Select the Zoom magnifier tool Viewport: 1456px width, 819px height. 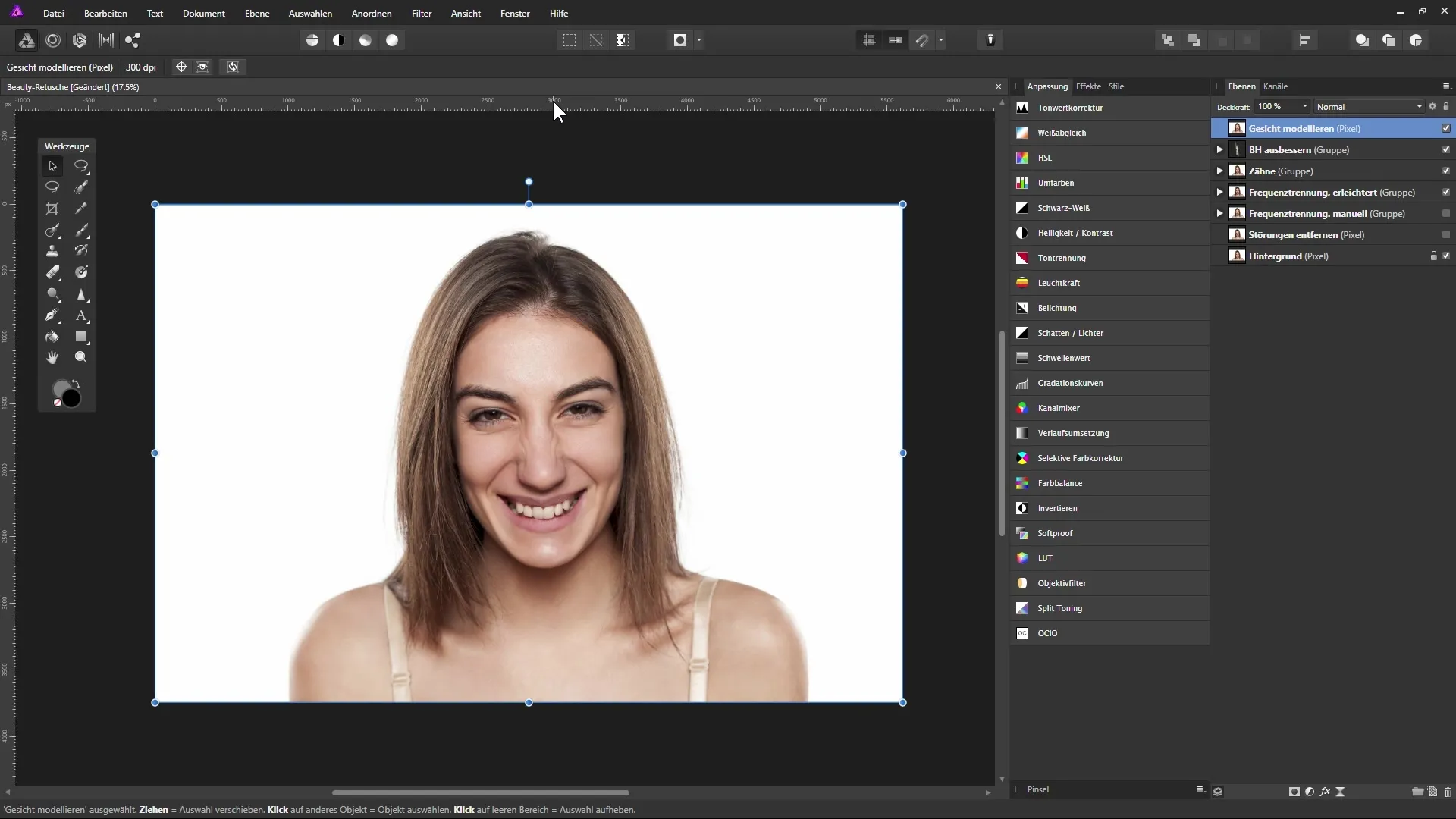point(81,358)
